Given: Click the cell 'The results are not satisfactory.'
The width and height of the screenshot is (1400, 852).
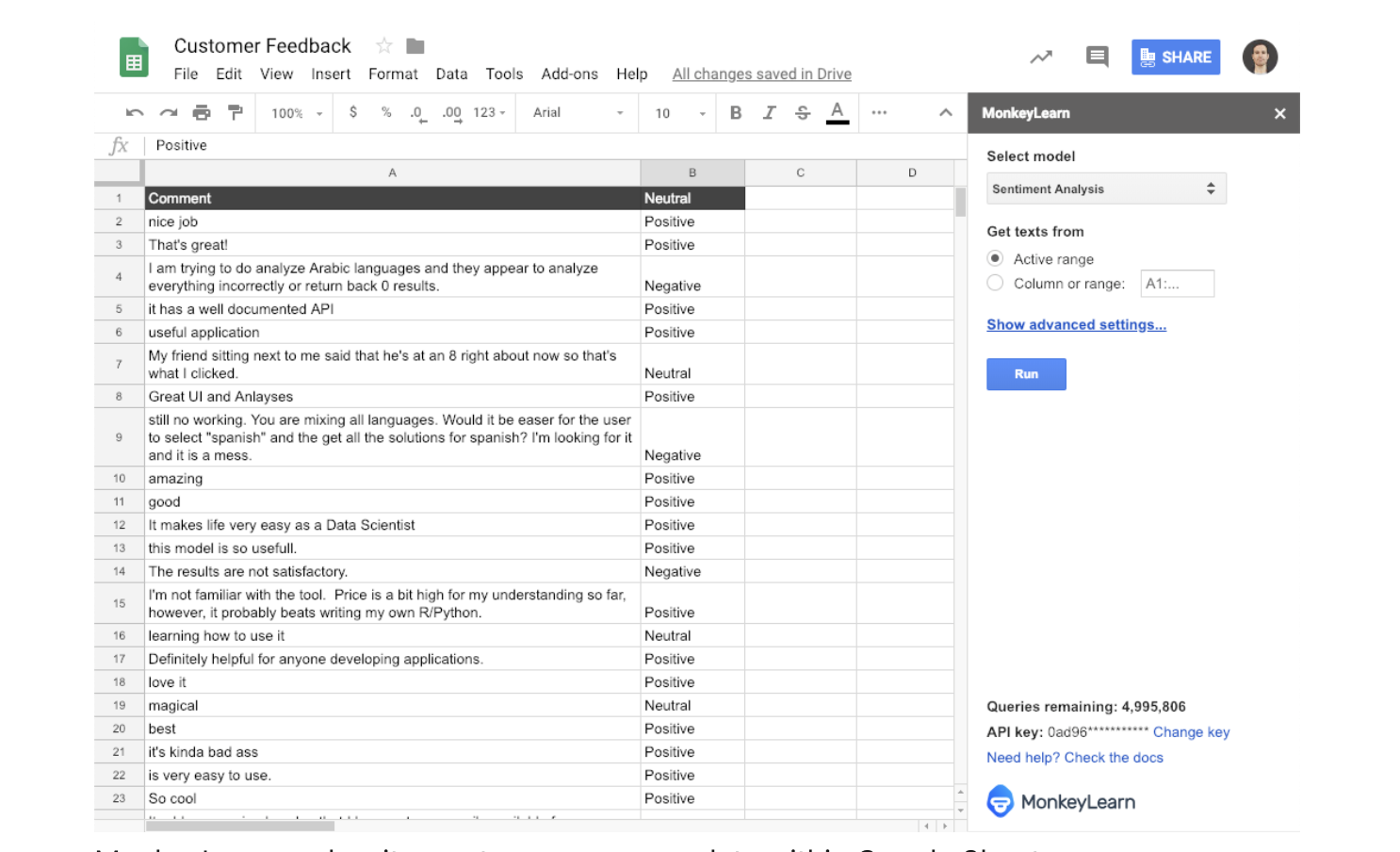Looking at the screenshot, I should pyautogui.click(x=392, y=571).
